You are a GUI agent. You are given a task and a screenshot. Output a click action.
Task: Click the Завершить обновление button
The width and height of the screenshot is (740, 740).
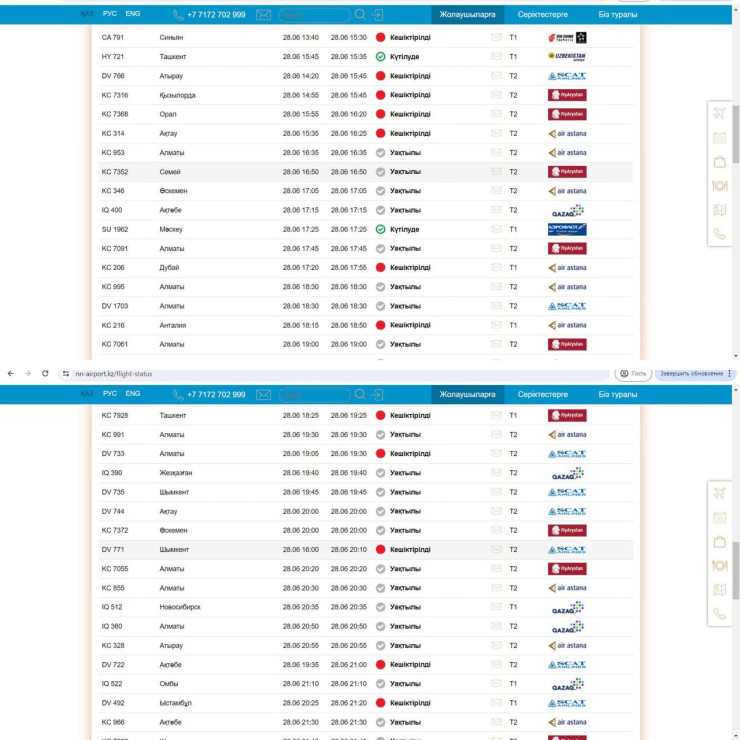pyautogui.click(x=691, y=373)
